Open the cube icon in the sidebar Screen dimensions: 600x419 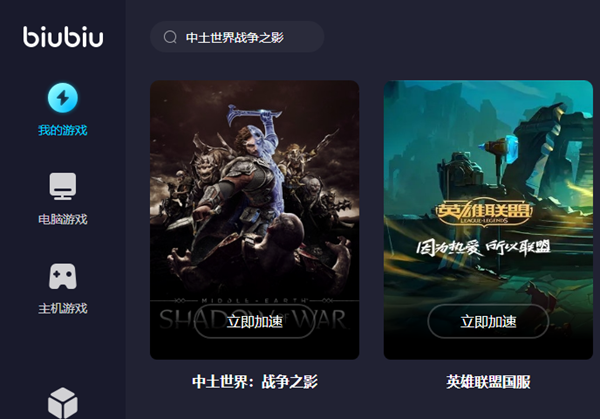(x=63, y=403)
